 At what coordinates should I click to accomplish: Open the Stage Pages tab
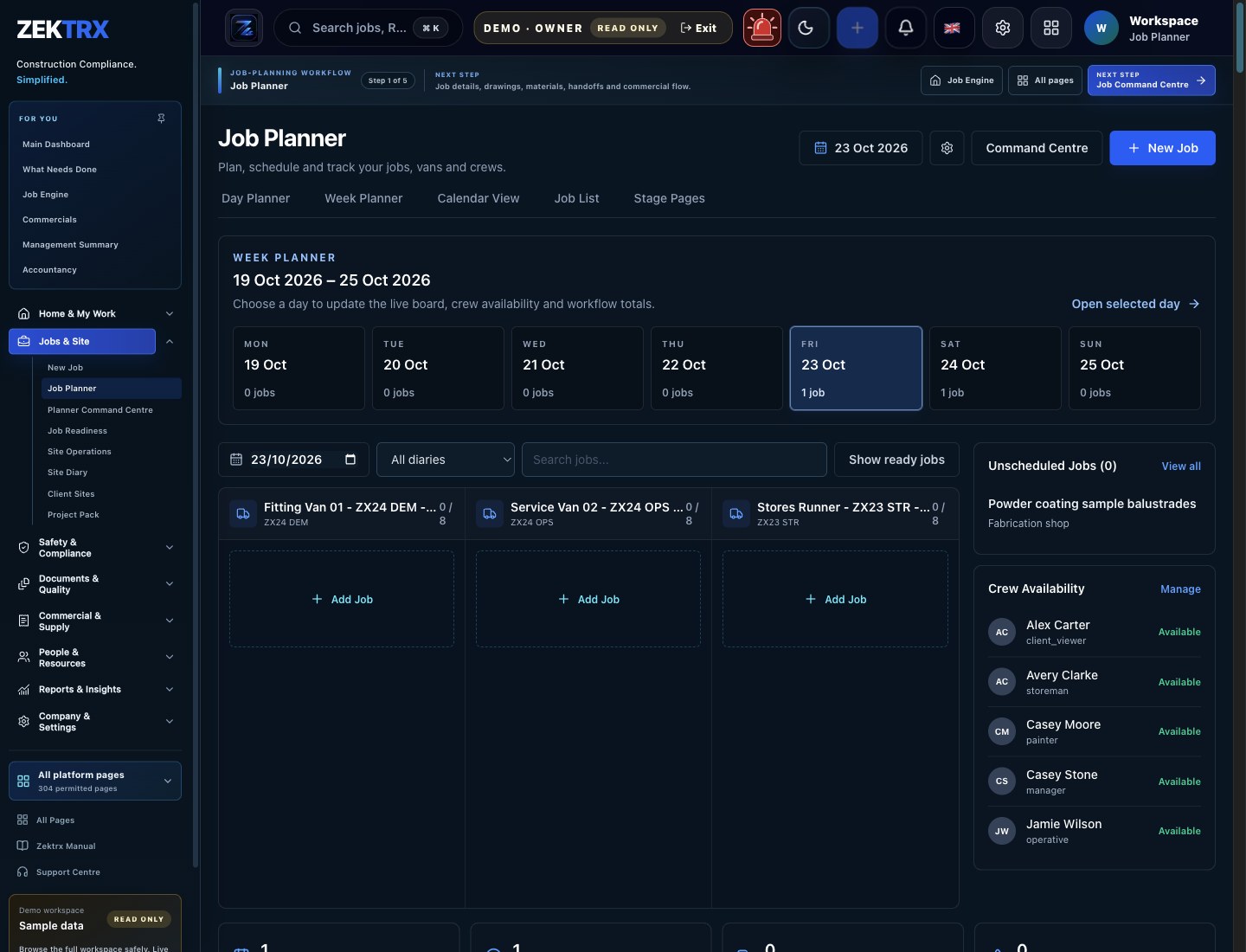669,198
